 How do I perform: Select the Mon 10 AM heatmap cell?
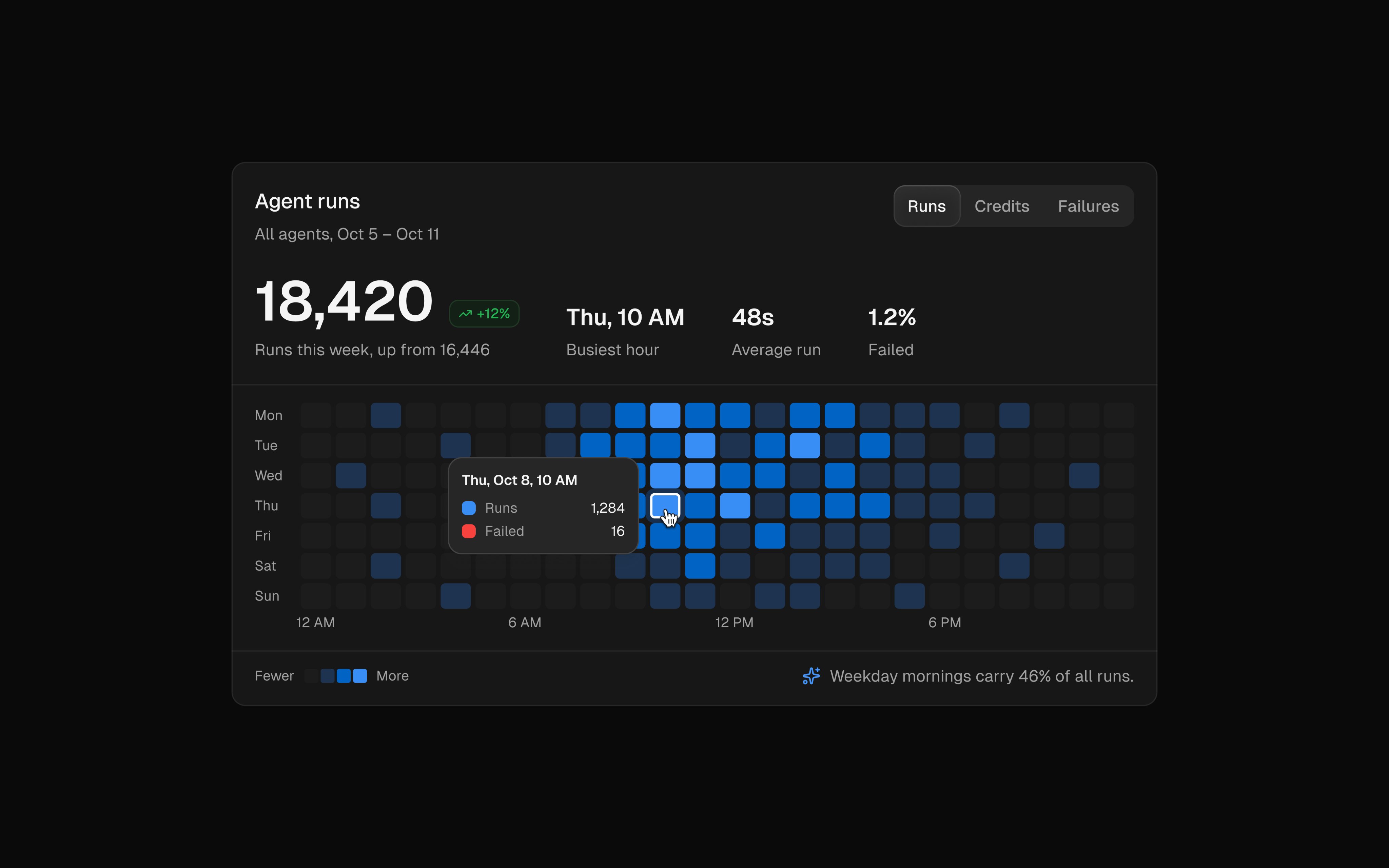[665, 416]
